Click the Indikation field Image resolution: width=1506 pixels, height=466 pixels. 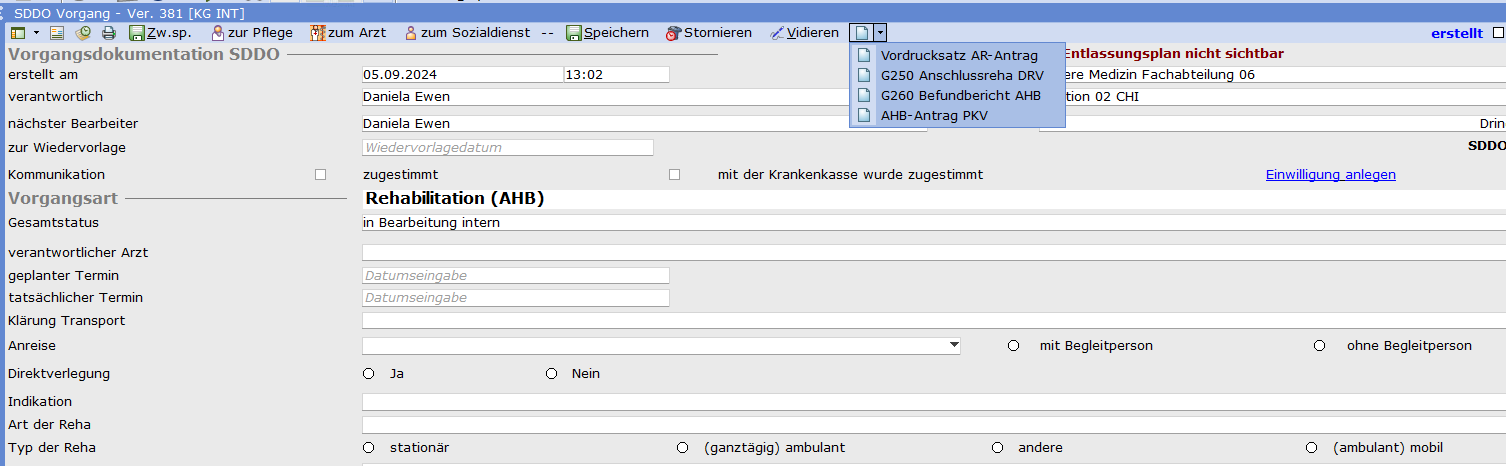[x=934, y=401]
